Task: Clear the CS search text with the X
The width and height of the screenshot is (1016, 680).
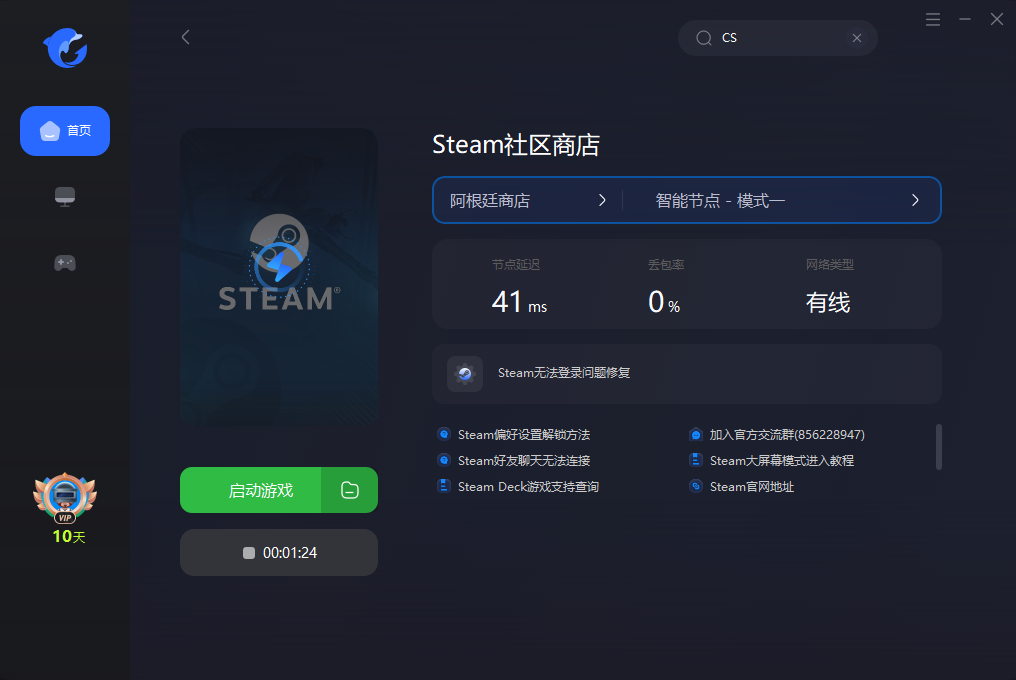Action: [x=857, y=37]
